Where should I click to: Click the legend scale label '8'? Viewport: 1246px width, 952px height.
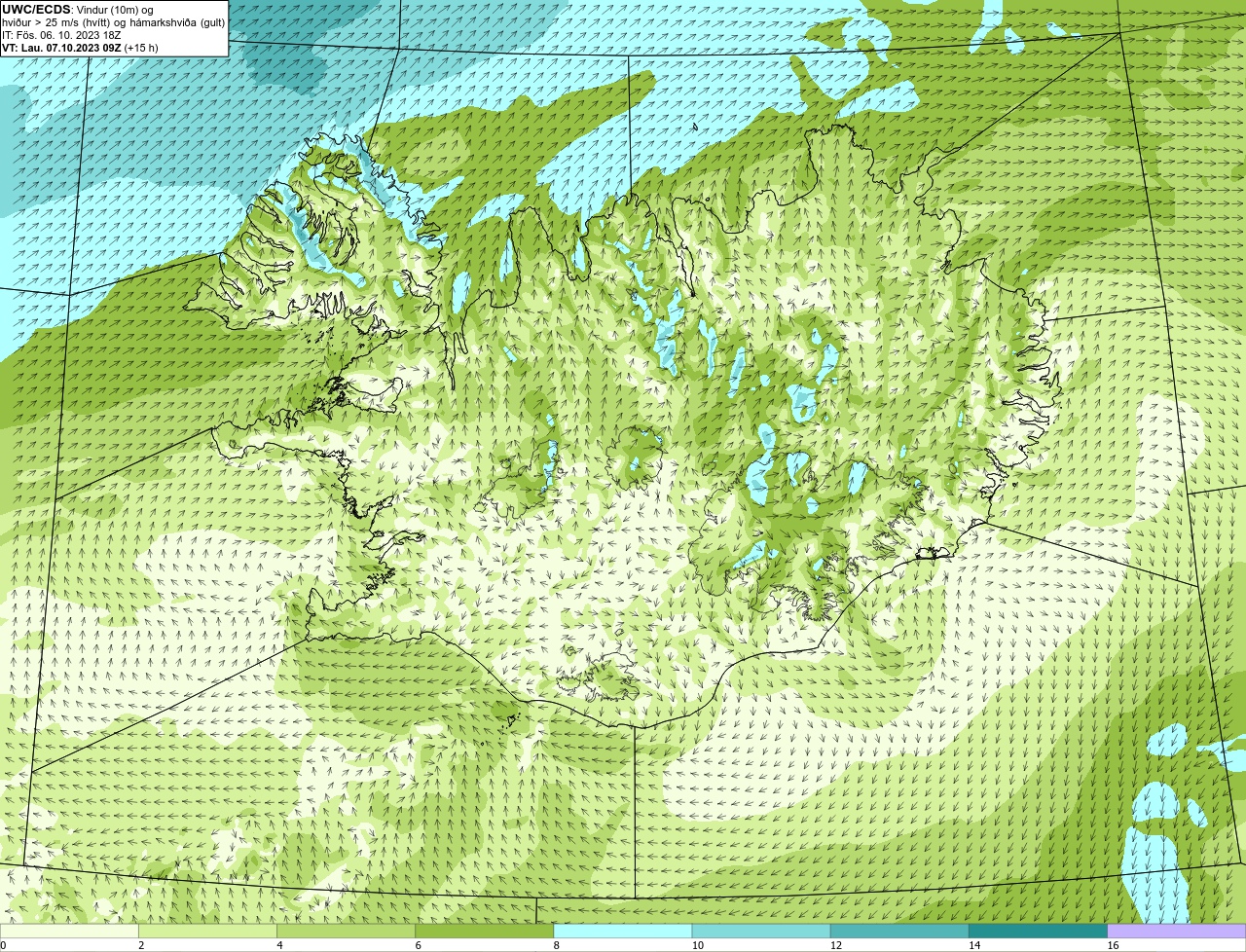click(x=556, y=945)
